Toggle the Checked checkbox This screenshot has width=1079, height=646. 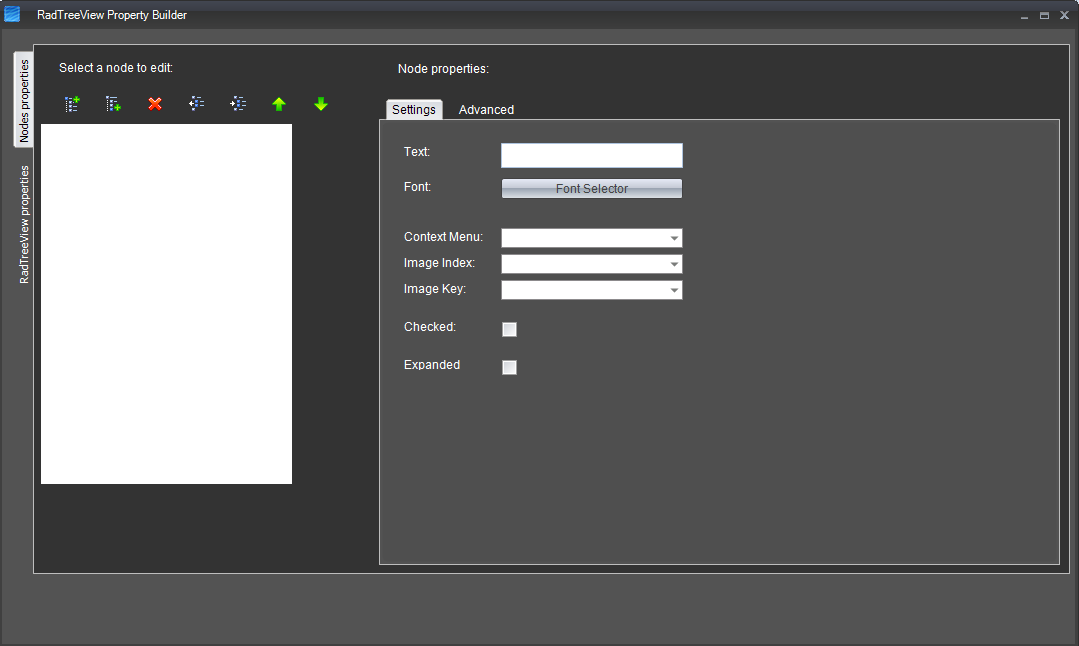click(x=509, y=330)
